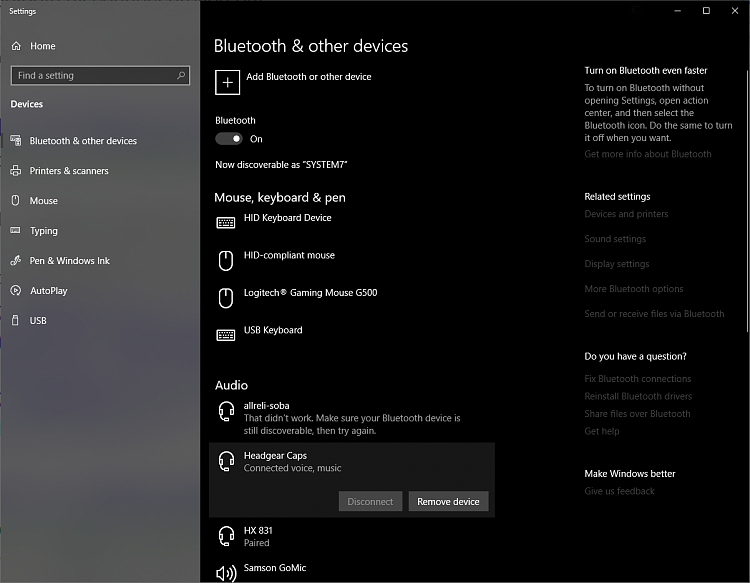Click the HX 831 headset icon
The width and height of the screenshot is (750, 583).
(226, 536)
